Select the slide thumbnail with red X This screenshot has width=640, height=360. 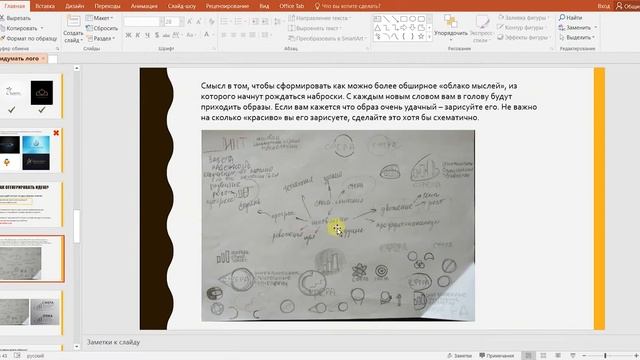[30, 150]
